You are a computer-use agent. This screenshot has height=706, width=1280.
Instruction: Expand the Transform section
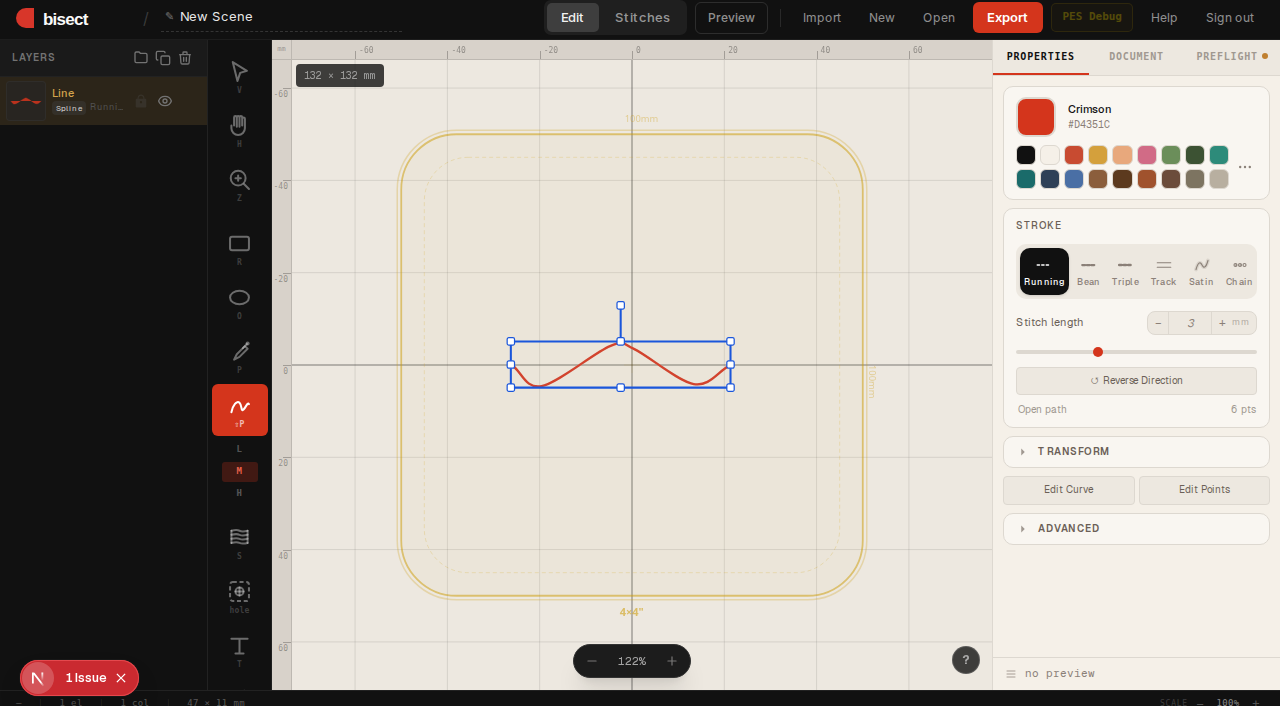pos(1136,452)
